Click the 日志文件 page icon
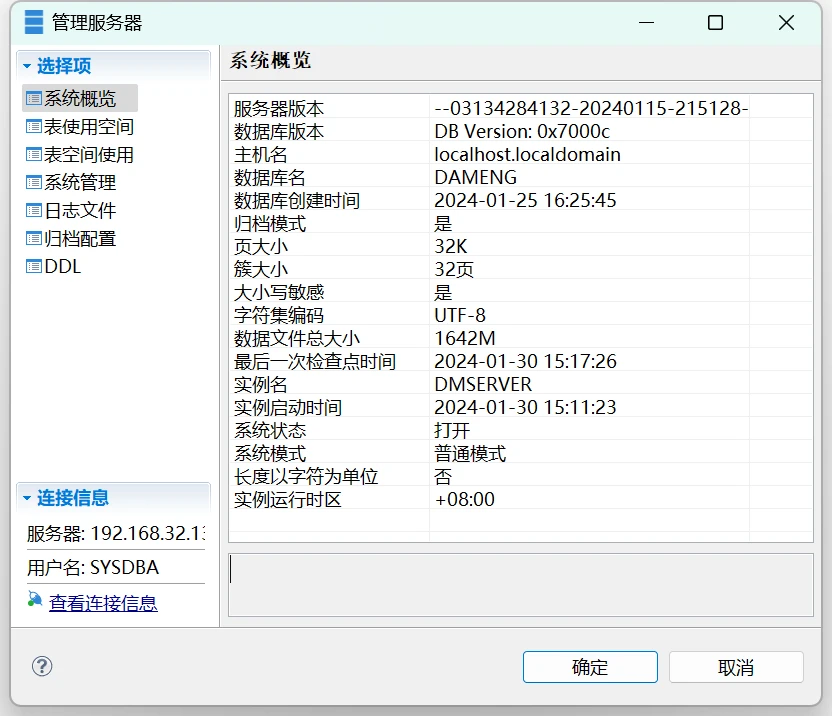Viewport: 832px width, 716px height. [x=34, y=211]
